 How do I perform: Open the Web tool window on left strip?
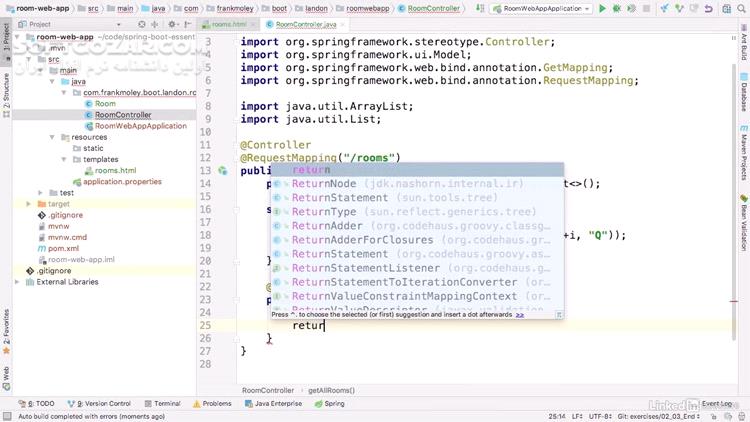(x=6, y=378)
